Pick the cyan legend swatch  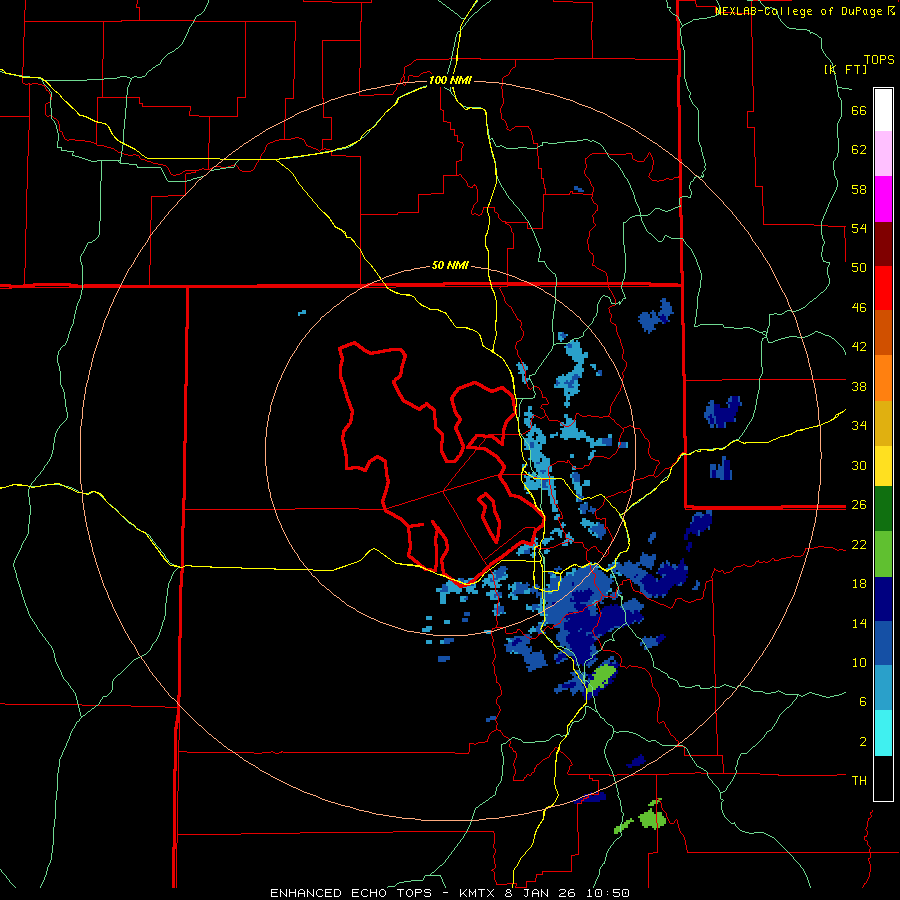pyautogui.click(x=883, y=733)
